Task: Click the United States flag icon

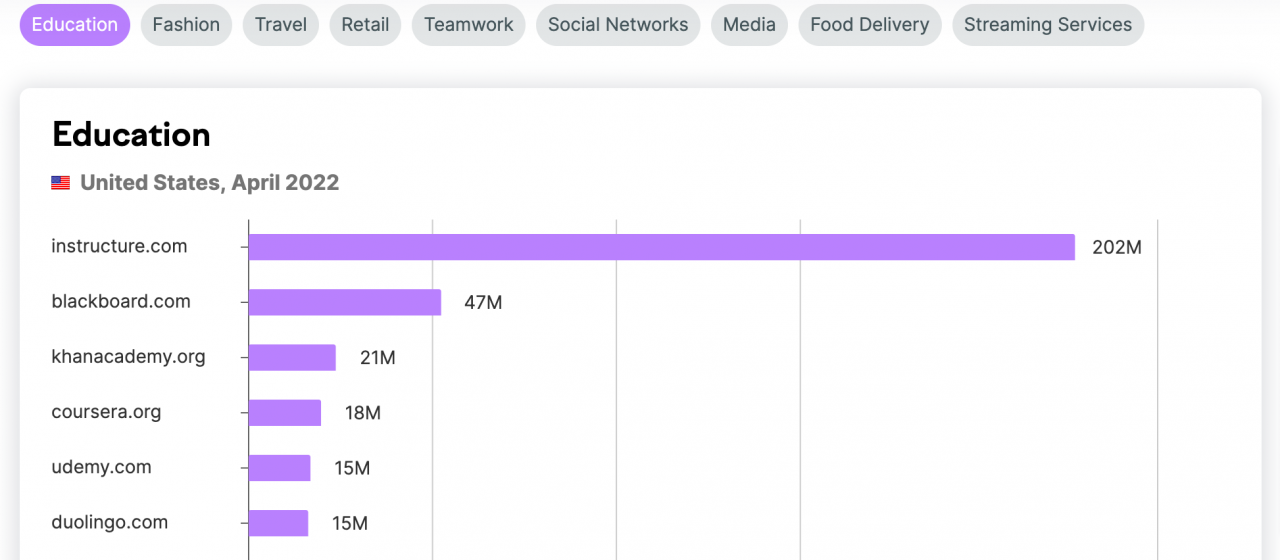Action: click(x=61, y=183)
